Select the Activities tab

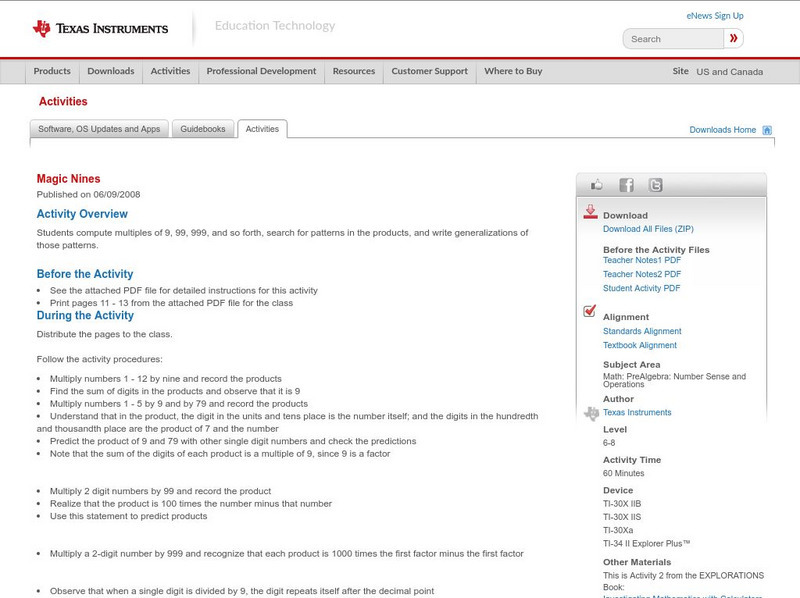click(x=262, y=129)
